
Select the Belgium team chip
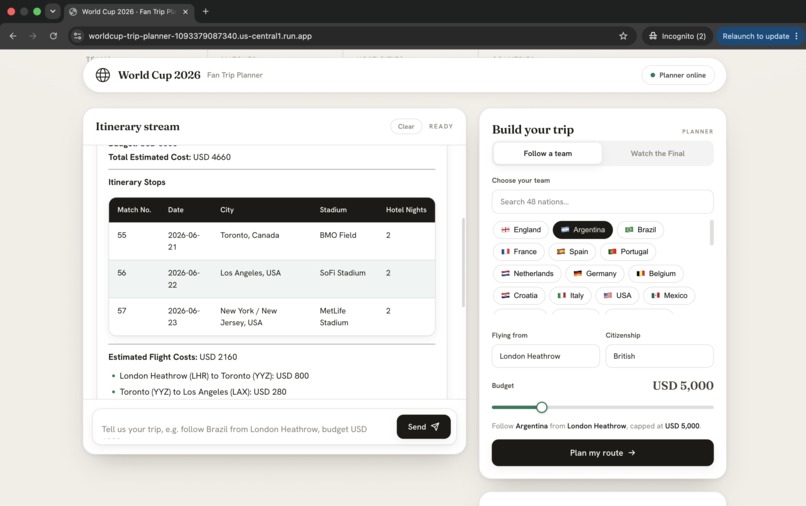point(656,274)
